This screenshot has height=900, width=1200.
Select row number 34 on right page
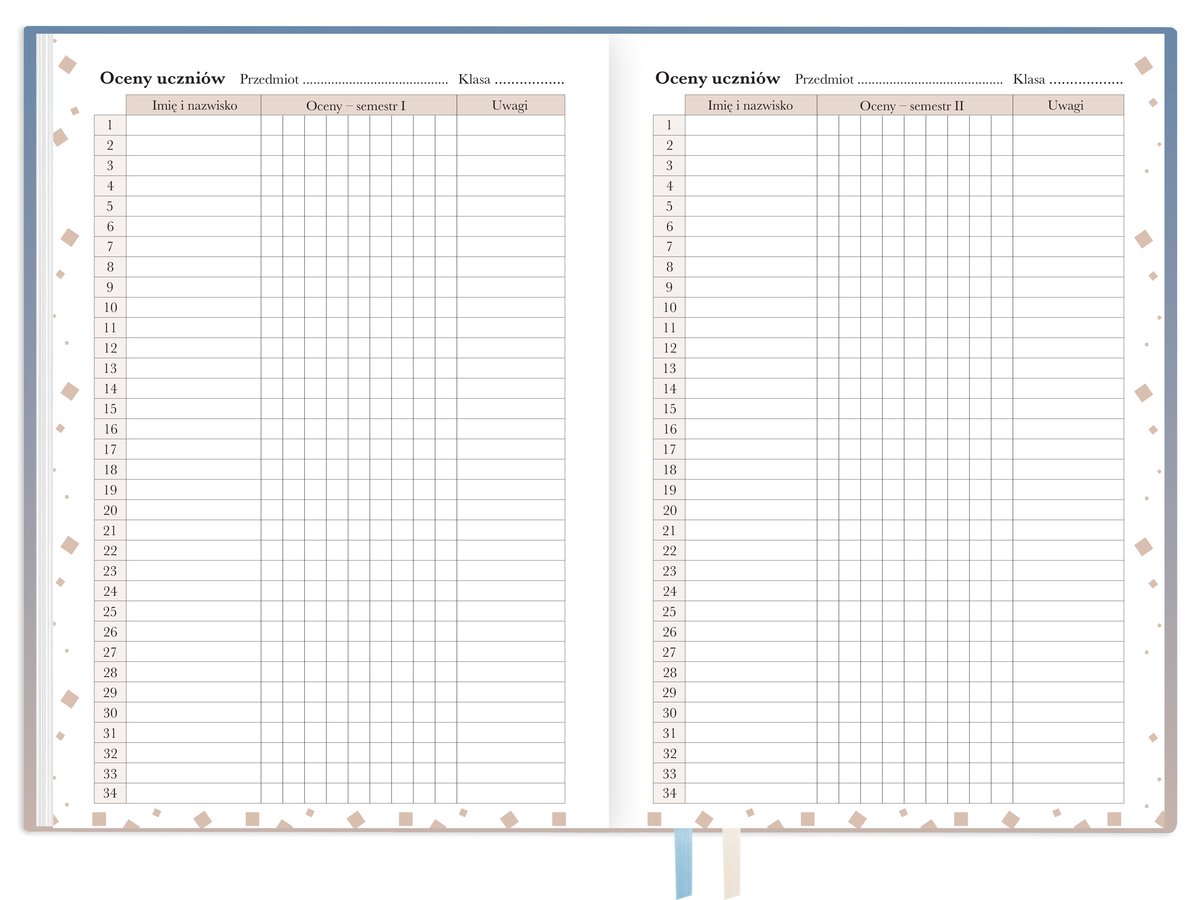click(669, 793)
